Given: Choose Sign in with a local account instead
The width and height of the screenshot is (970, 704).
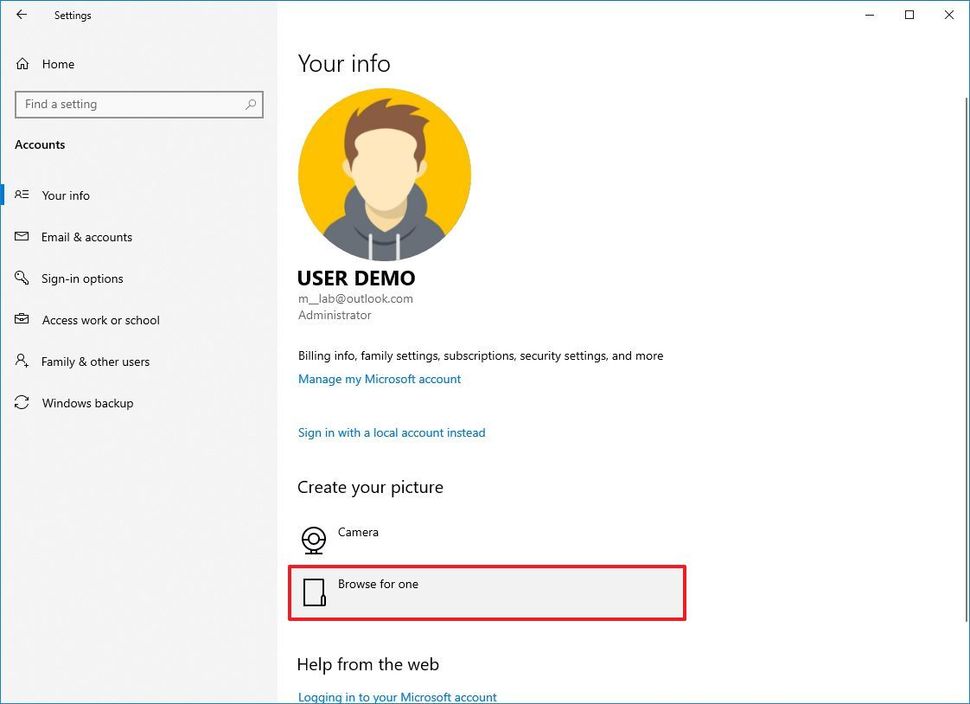Looking at the screenshot, I should (x=391, y=433).
